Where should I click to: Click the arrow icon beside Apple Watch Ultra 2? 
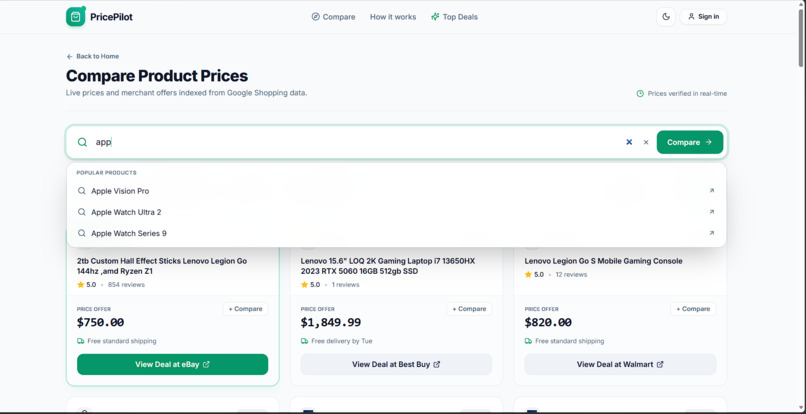711,212
